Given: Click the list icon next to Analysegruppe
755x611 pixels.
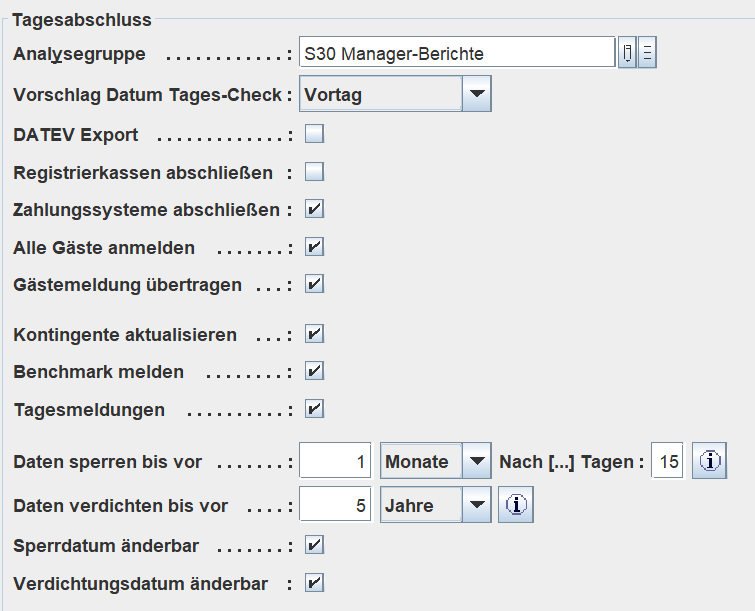Looking at the screenshot, I should tap(647, 53).
